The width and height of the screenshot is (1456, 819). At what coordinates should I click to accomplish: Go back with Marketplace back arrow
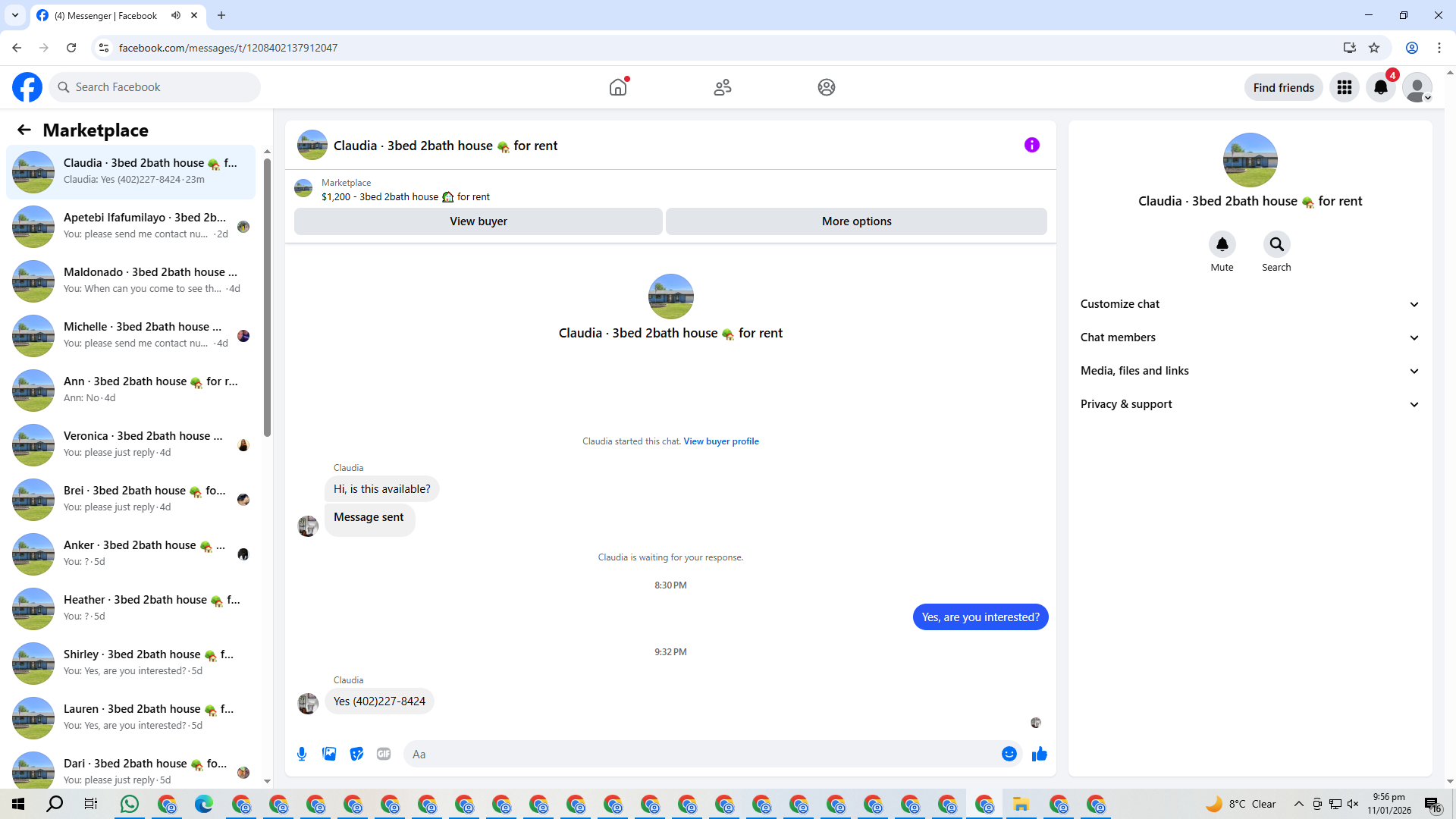point(24,130)
